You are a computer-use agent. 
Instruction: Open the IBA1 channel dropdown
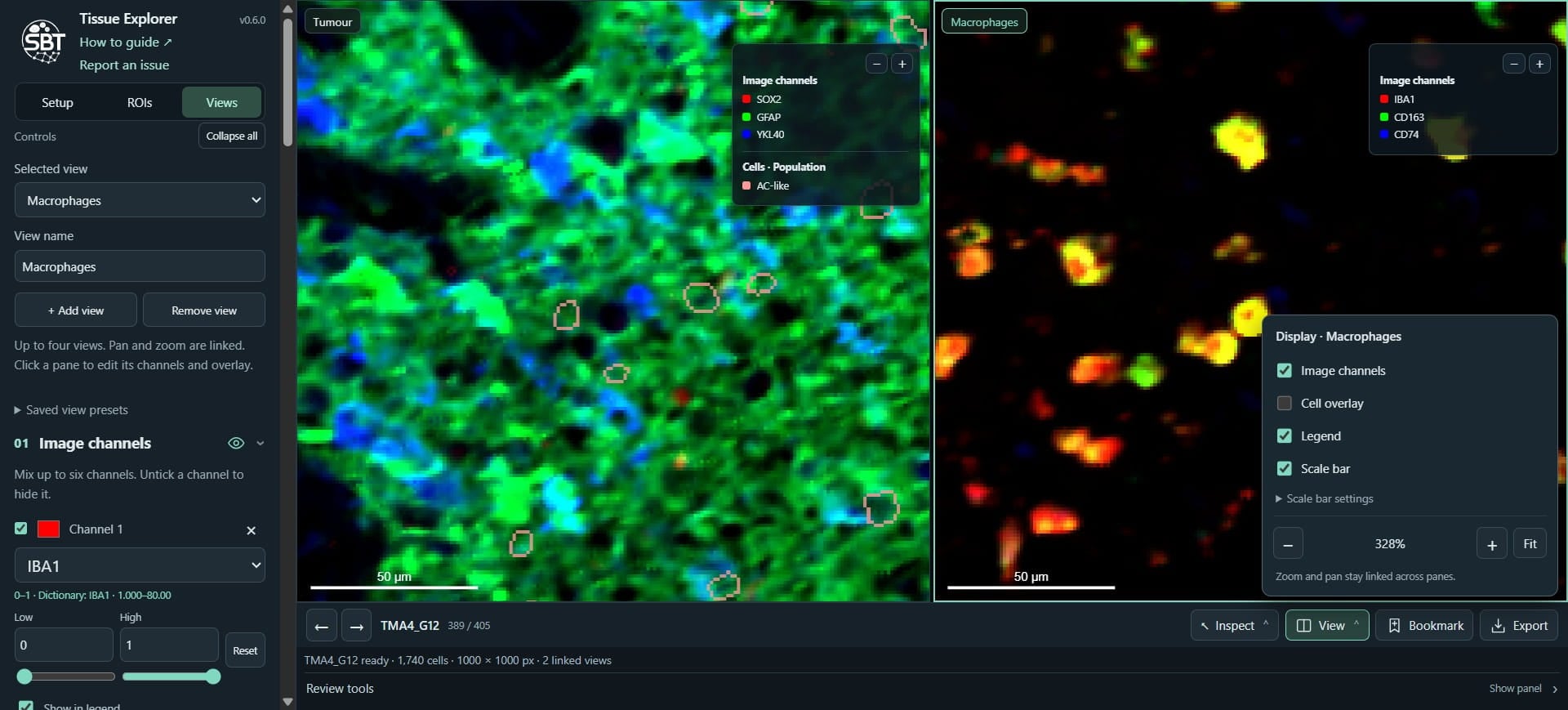[x=140, y=565]
